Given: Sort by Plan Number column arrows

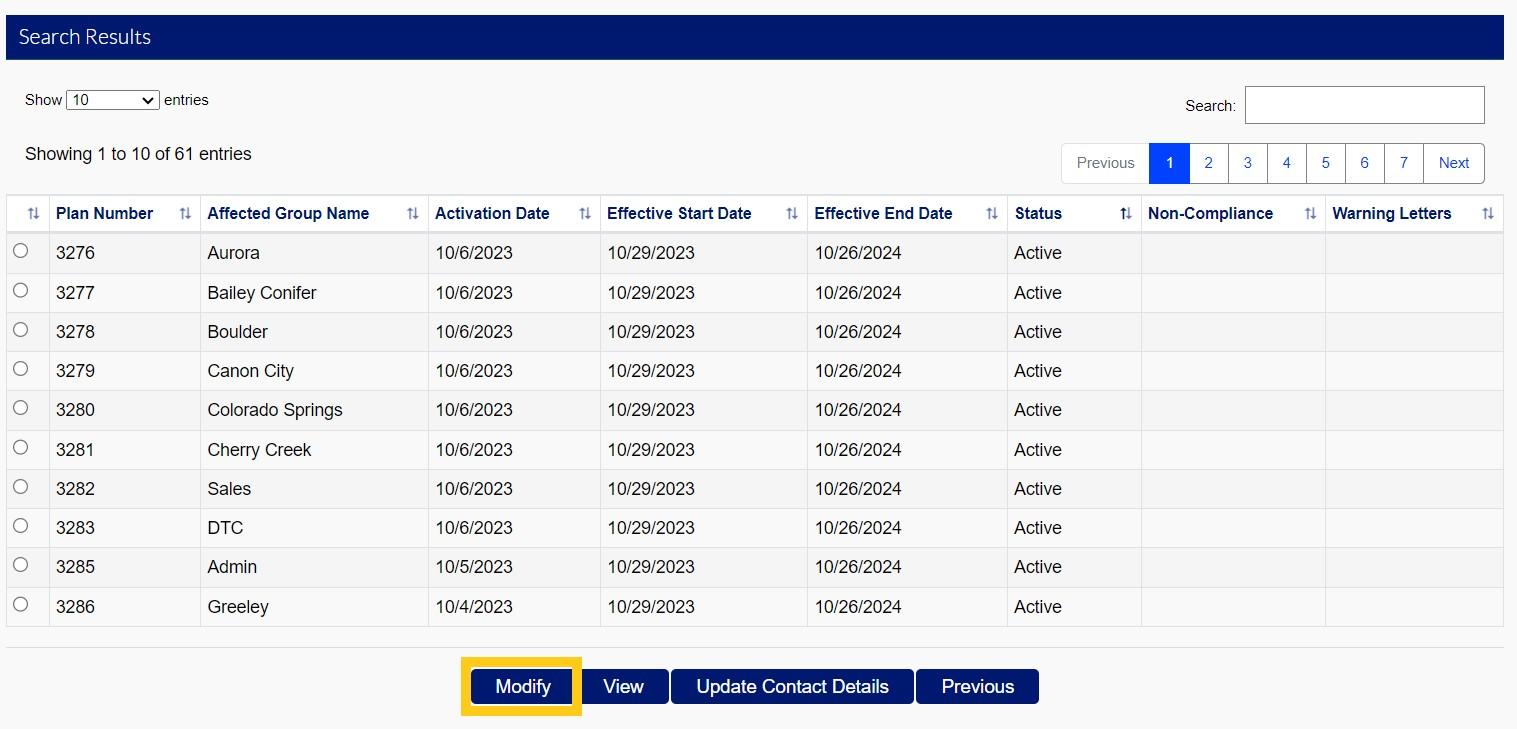Looking at the screenshot, I should coord(185,214).
